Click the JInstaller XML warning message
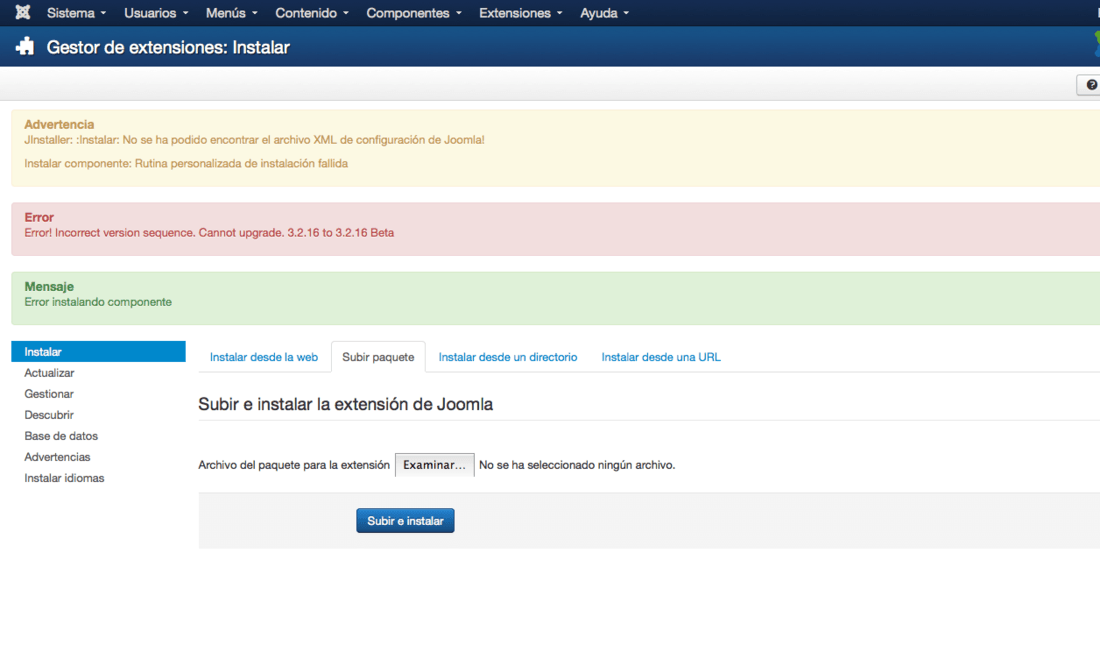Viewport: 1100px width, 645px height. 255,140
